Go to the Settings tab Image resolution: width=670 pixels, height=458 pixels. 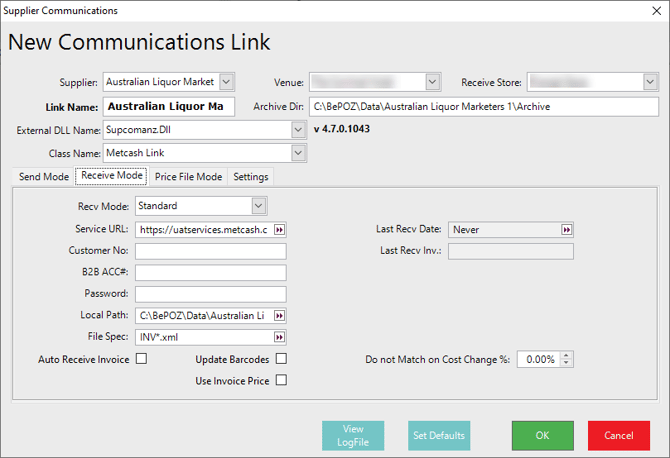[x=250, y=177]
